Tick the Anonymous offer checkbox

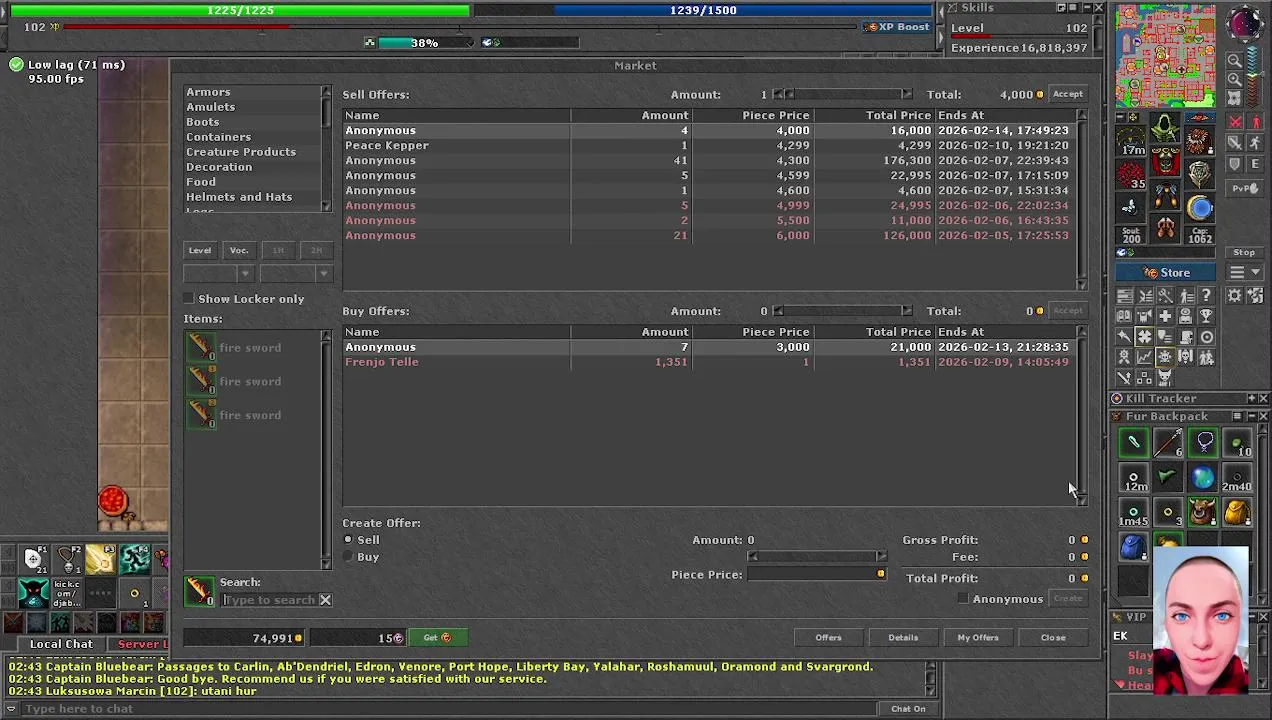click(x=963, y=599)
